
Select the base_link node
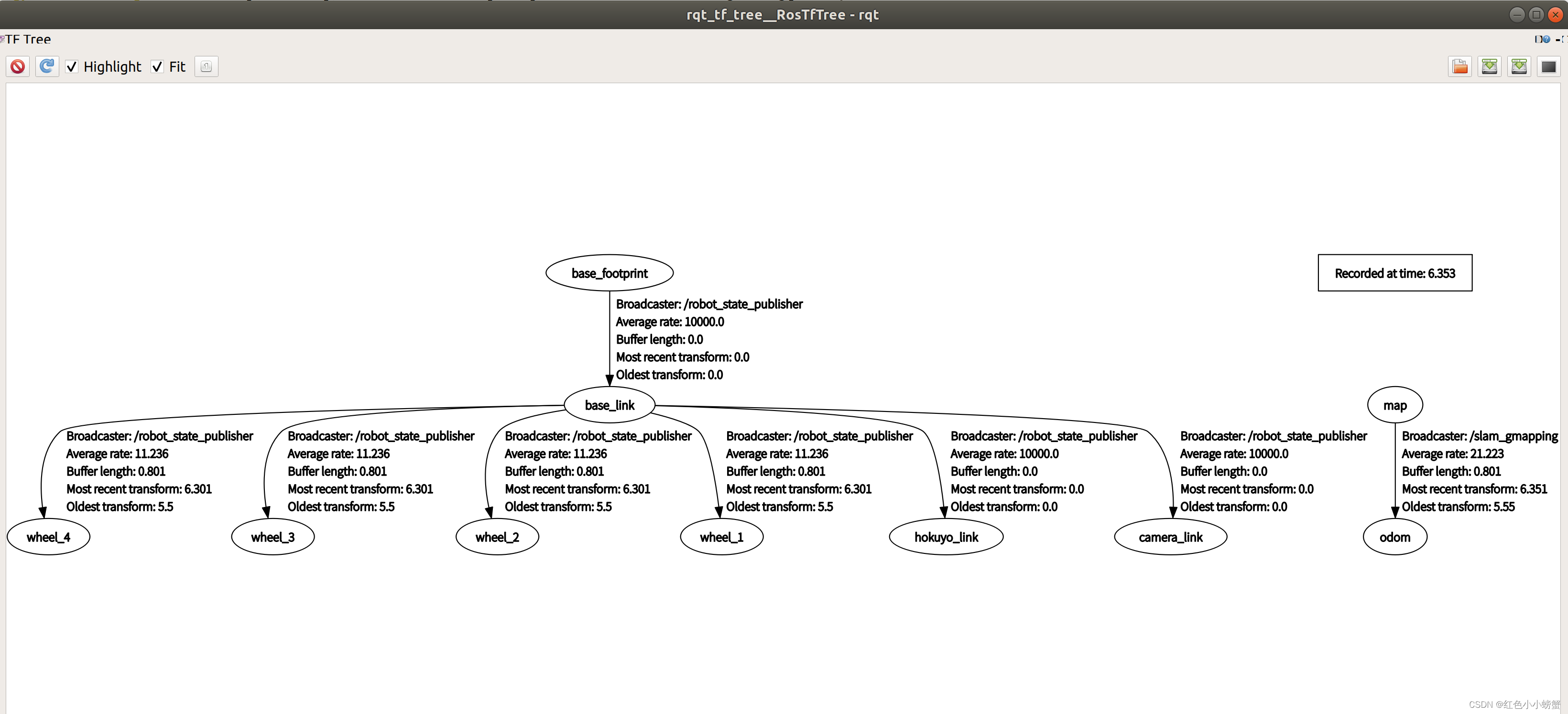pyautogui.click(x=610, y=405)
